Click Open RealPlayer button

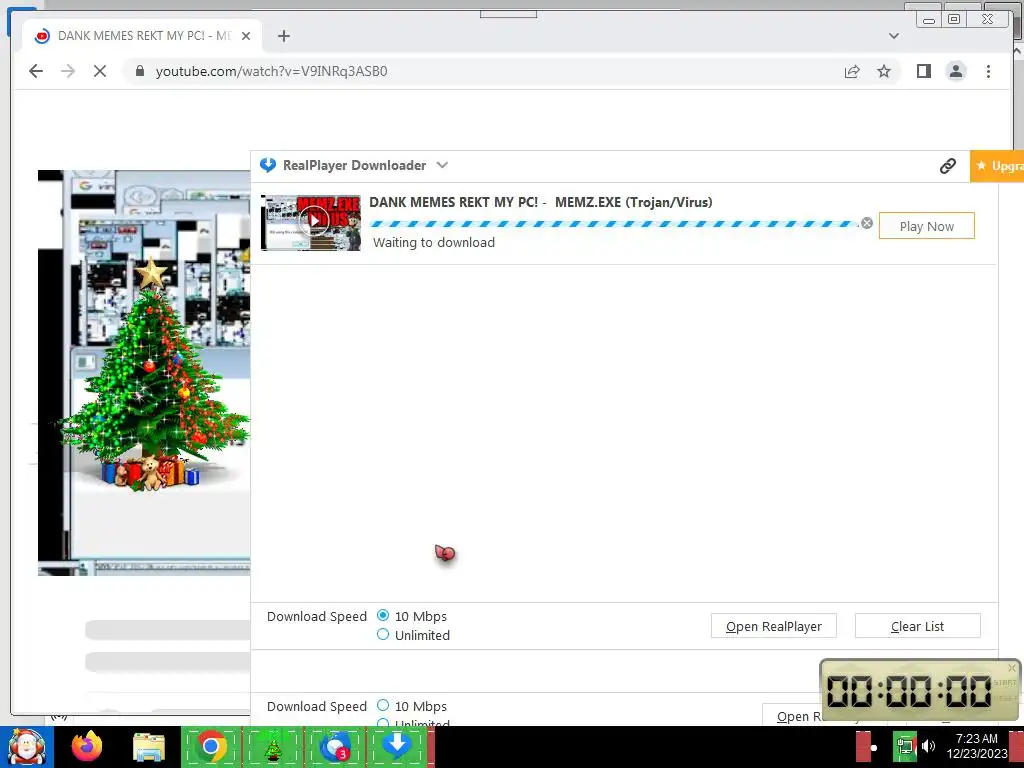click(x=773, y=626)
